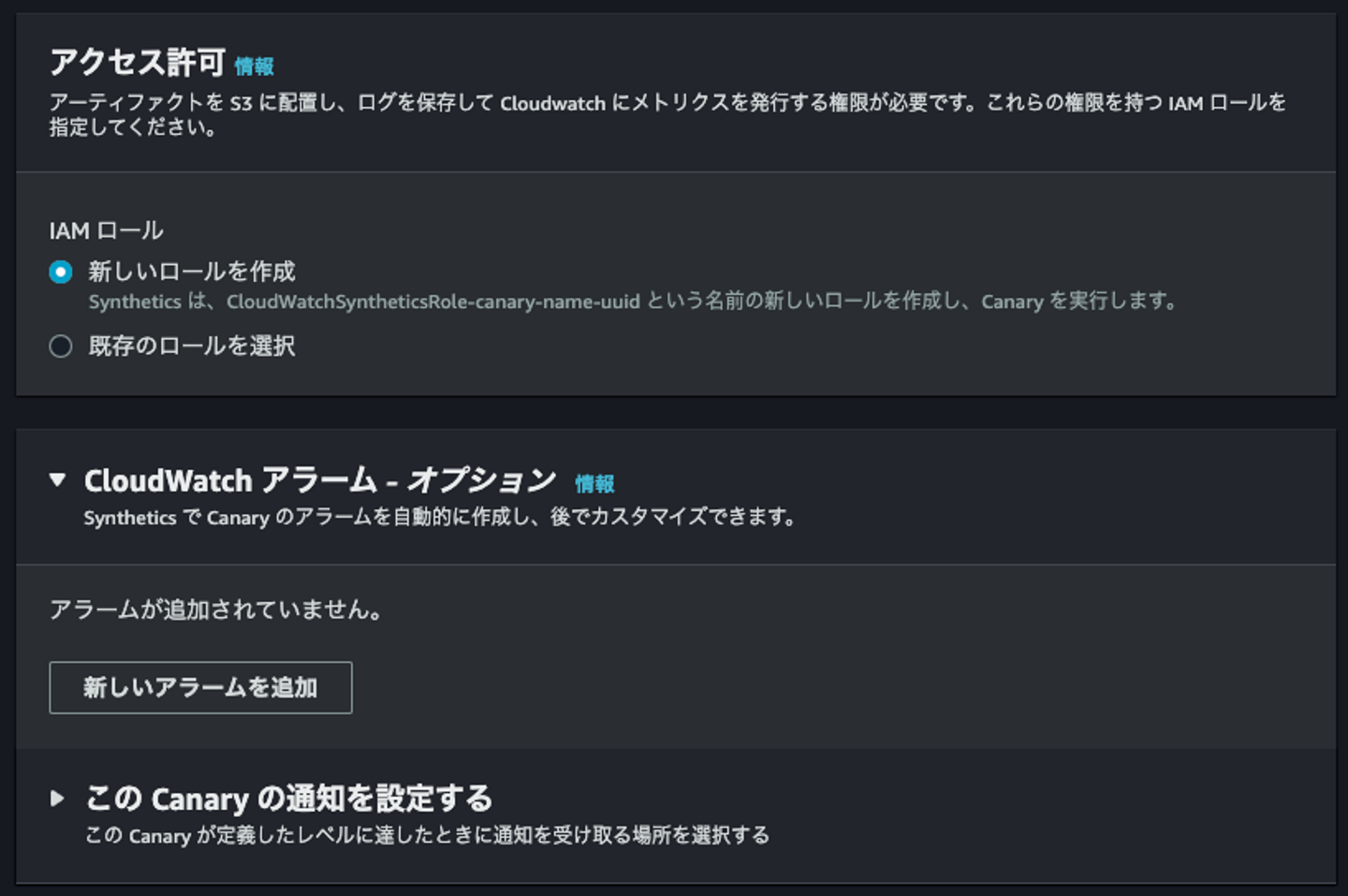Click the Synthetics で Canary のアラーム subtitle
This screenshot has width=1348, height=896.
point(439,518)
